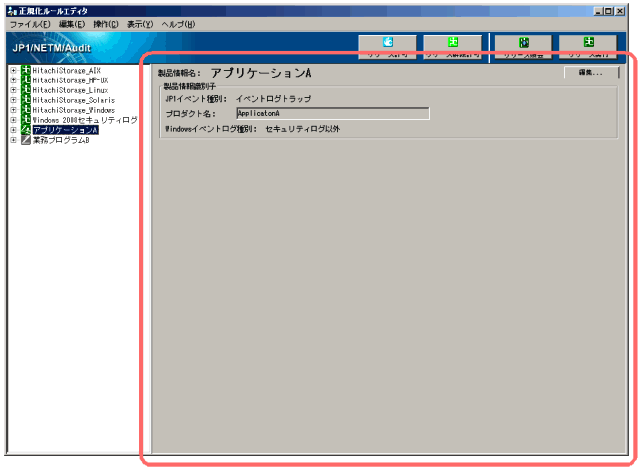The height and width of the screenshot is (470, 640).
Task: Expand the 業務プログラムB tree node
Action: pyautogui.click(x=13, y=140)
